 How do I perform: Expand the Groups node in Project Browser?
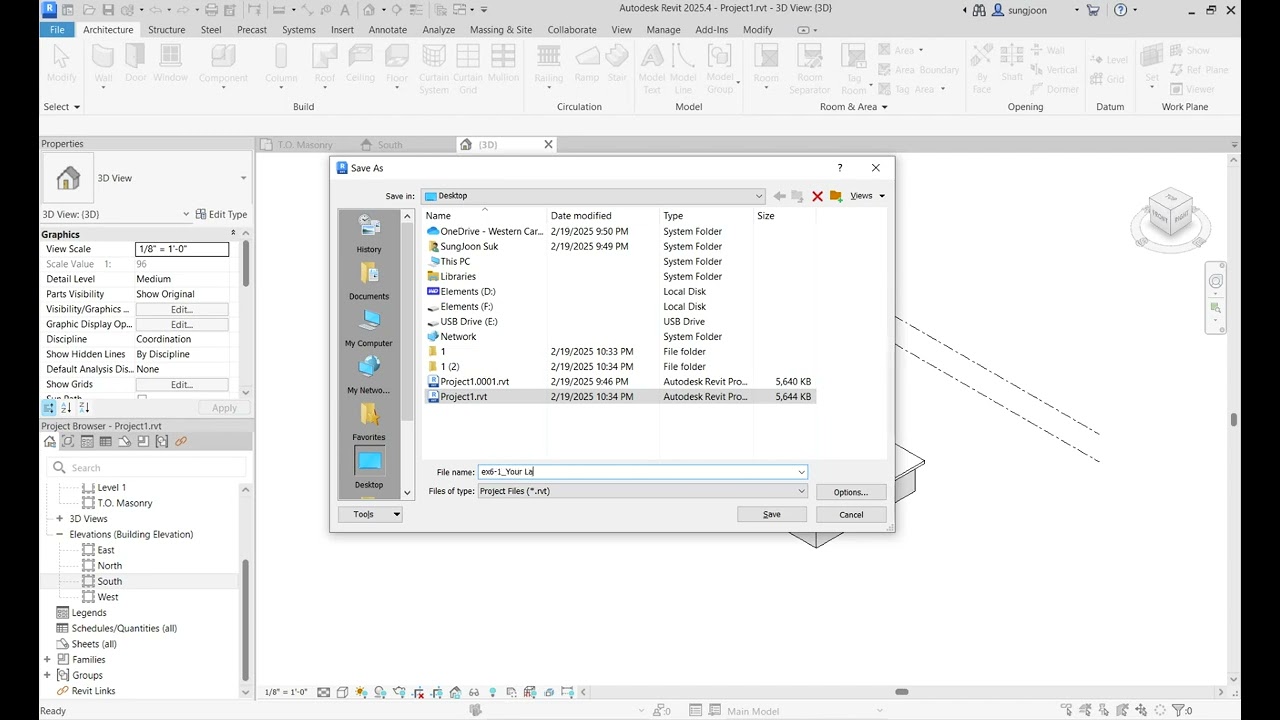coord(47,675)
